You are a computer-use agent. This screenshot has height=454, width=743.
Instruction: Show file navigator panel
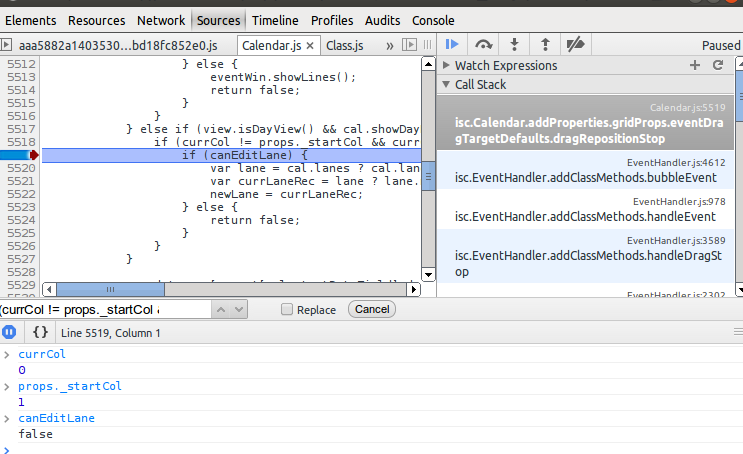coord(8,45)
